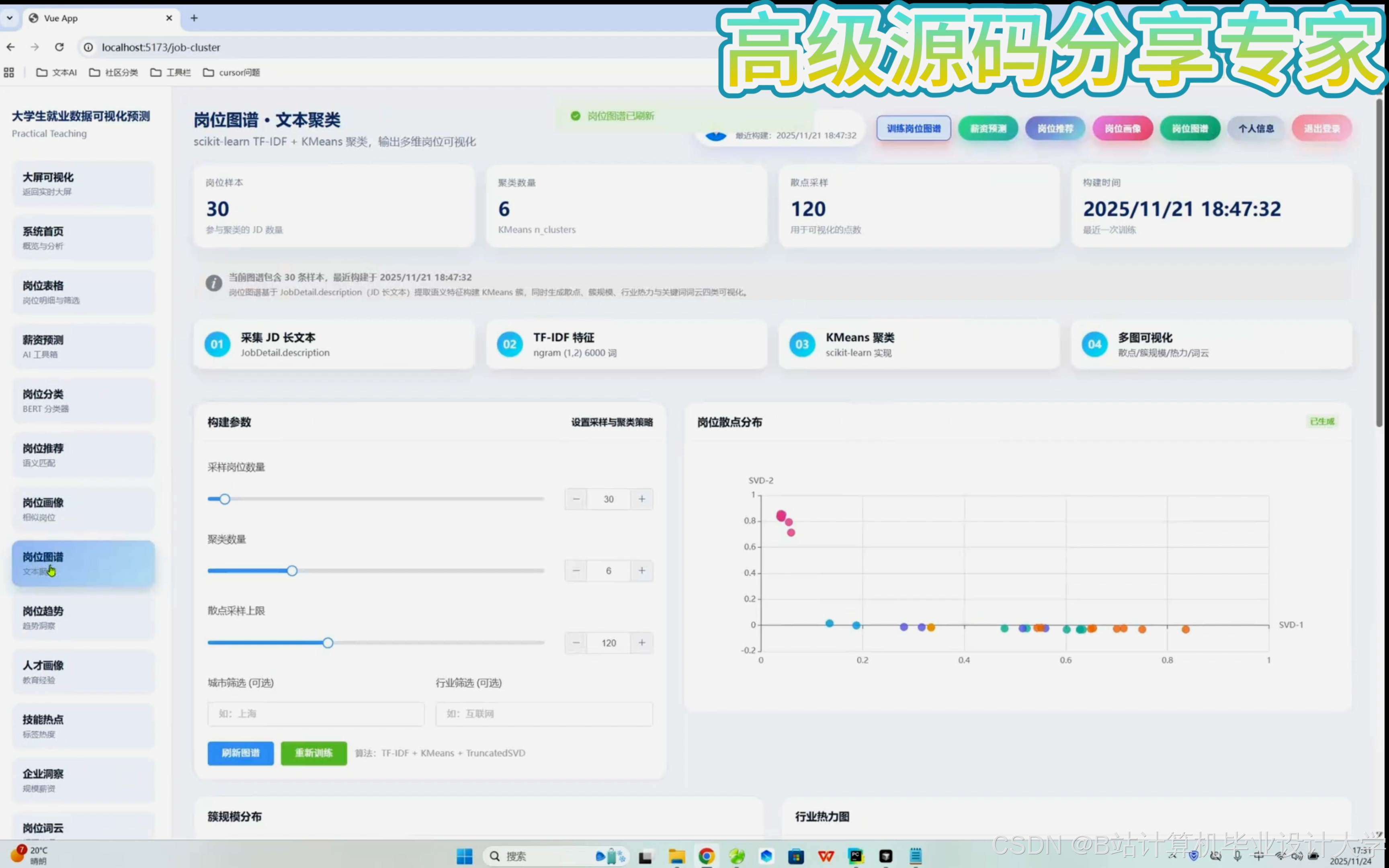Open WPS Office from taskbar
Screen dimensions: 1389x868
pyautogui.click(x=826, y=856)
